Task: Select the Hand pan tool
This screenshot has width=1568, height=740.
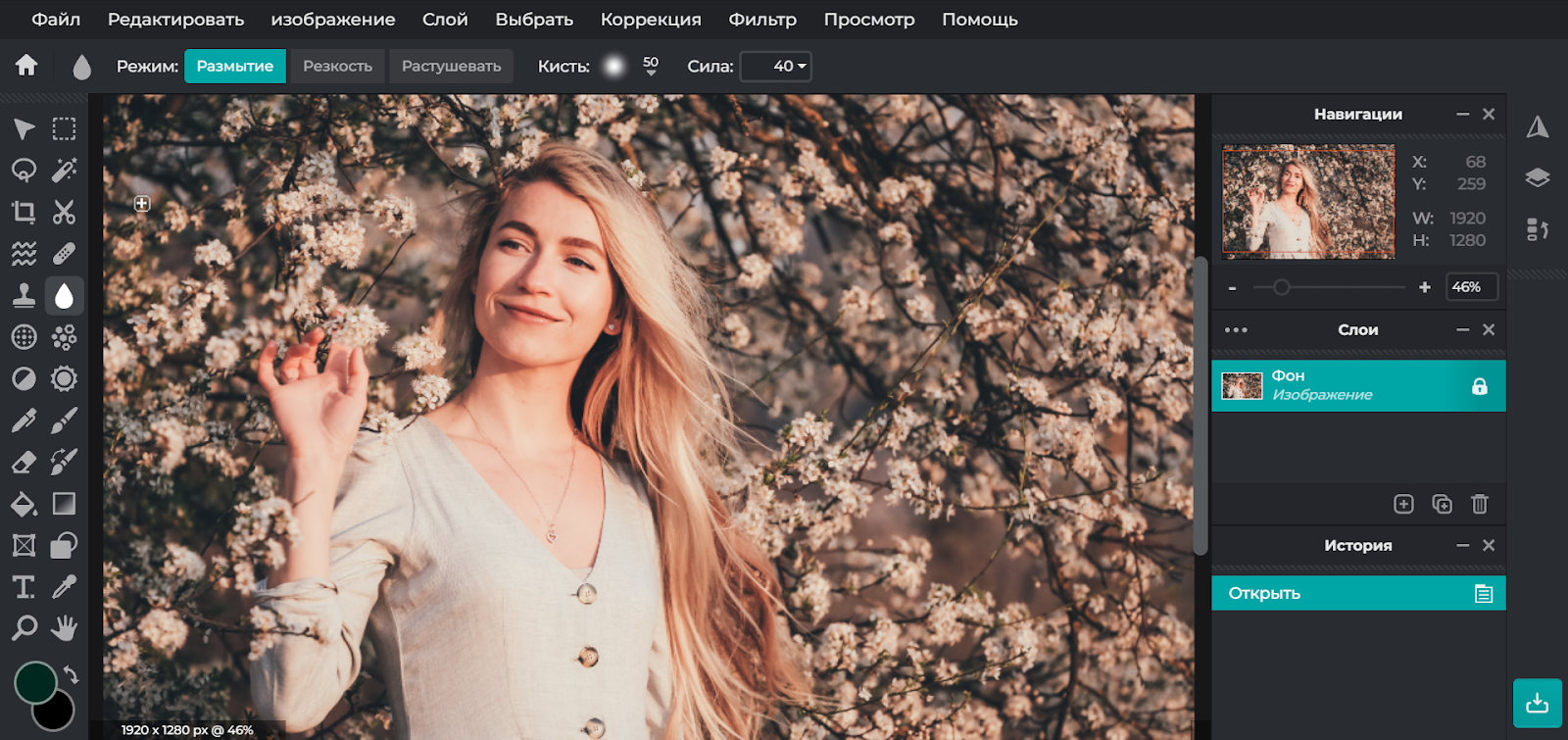Action: [64, 628]
